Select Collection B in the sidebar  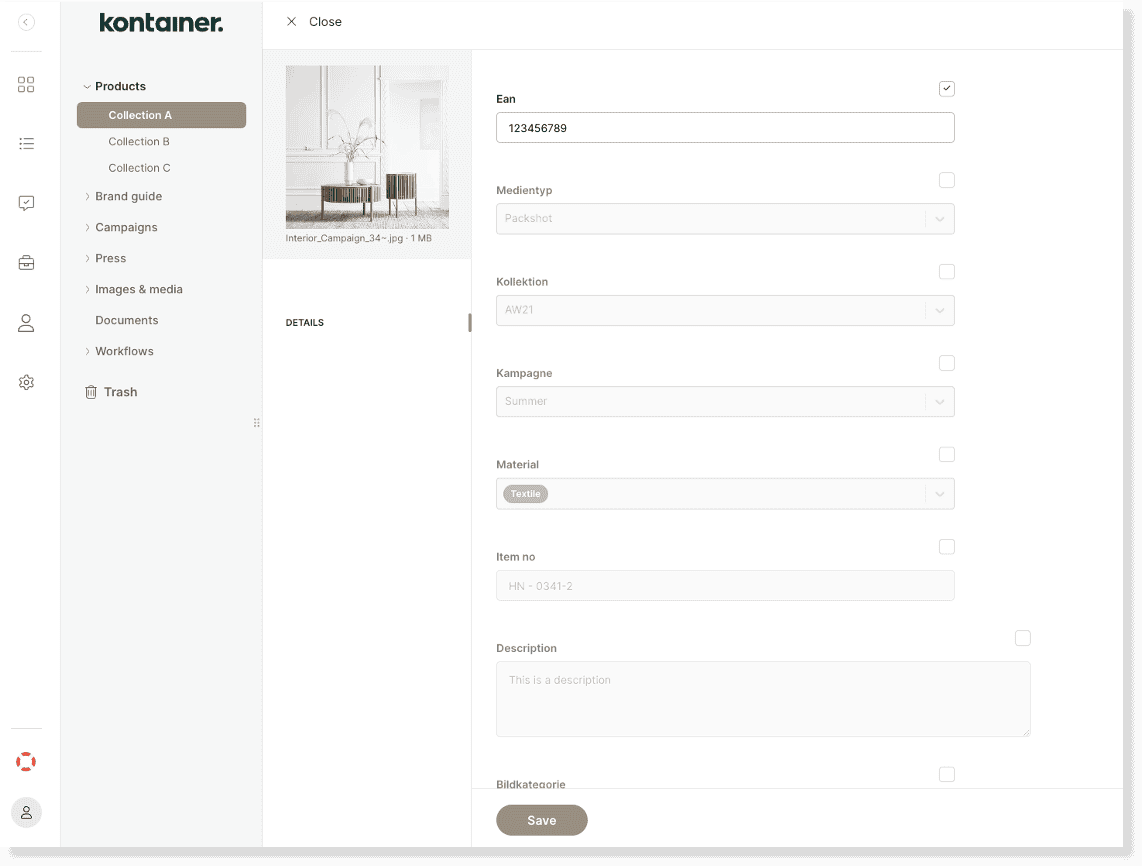[x=139, y=141]
